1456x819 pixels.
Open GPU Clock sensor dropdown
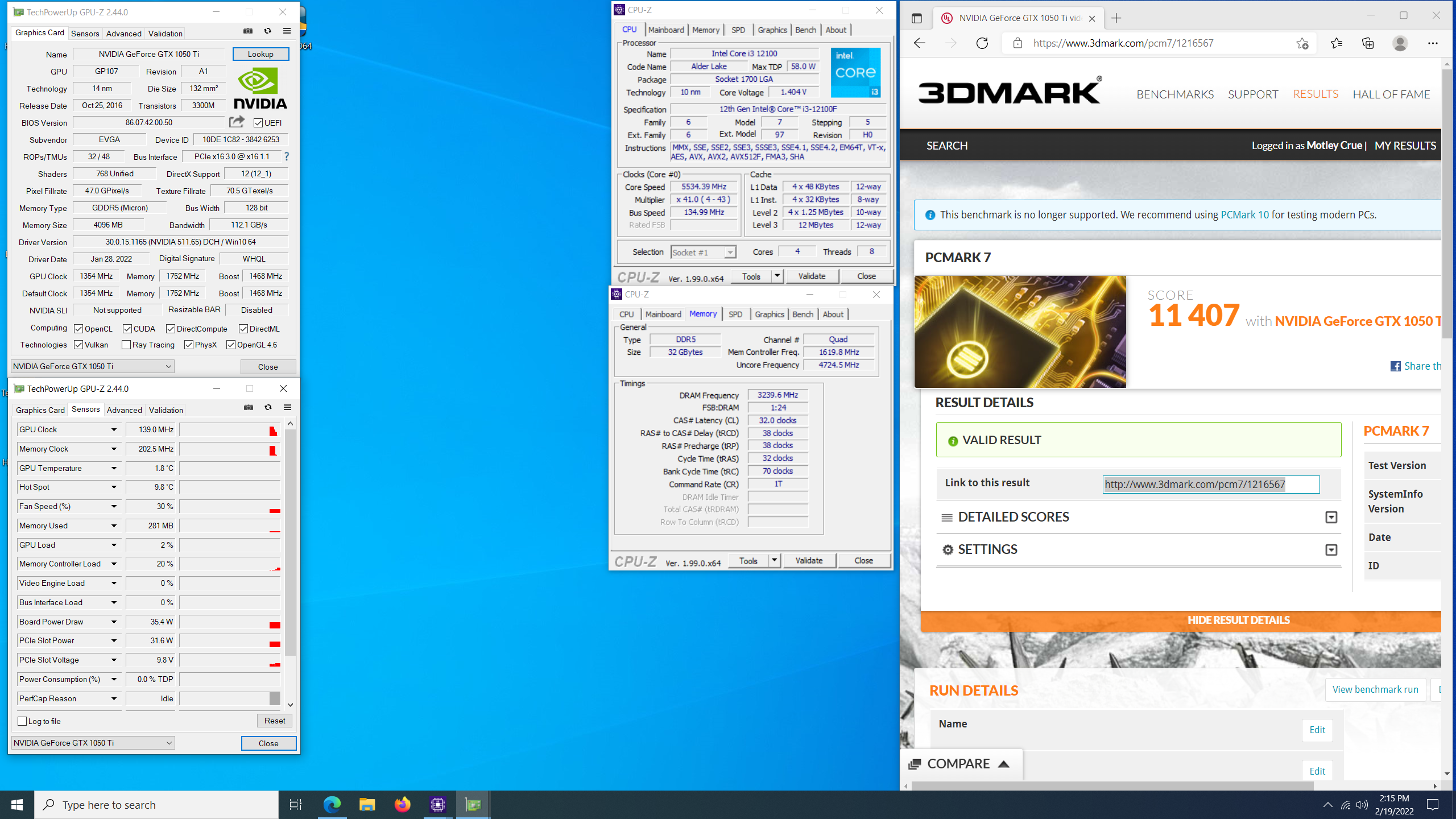(x=114, y=430)
